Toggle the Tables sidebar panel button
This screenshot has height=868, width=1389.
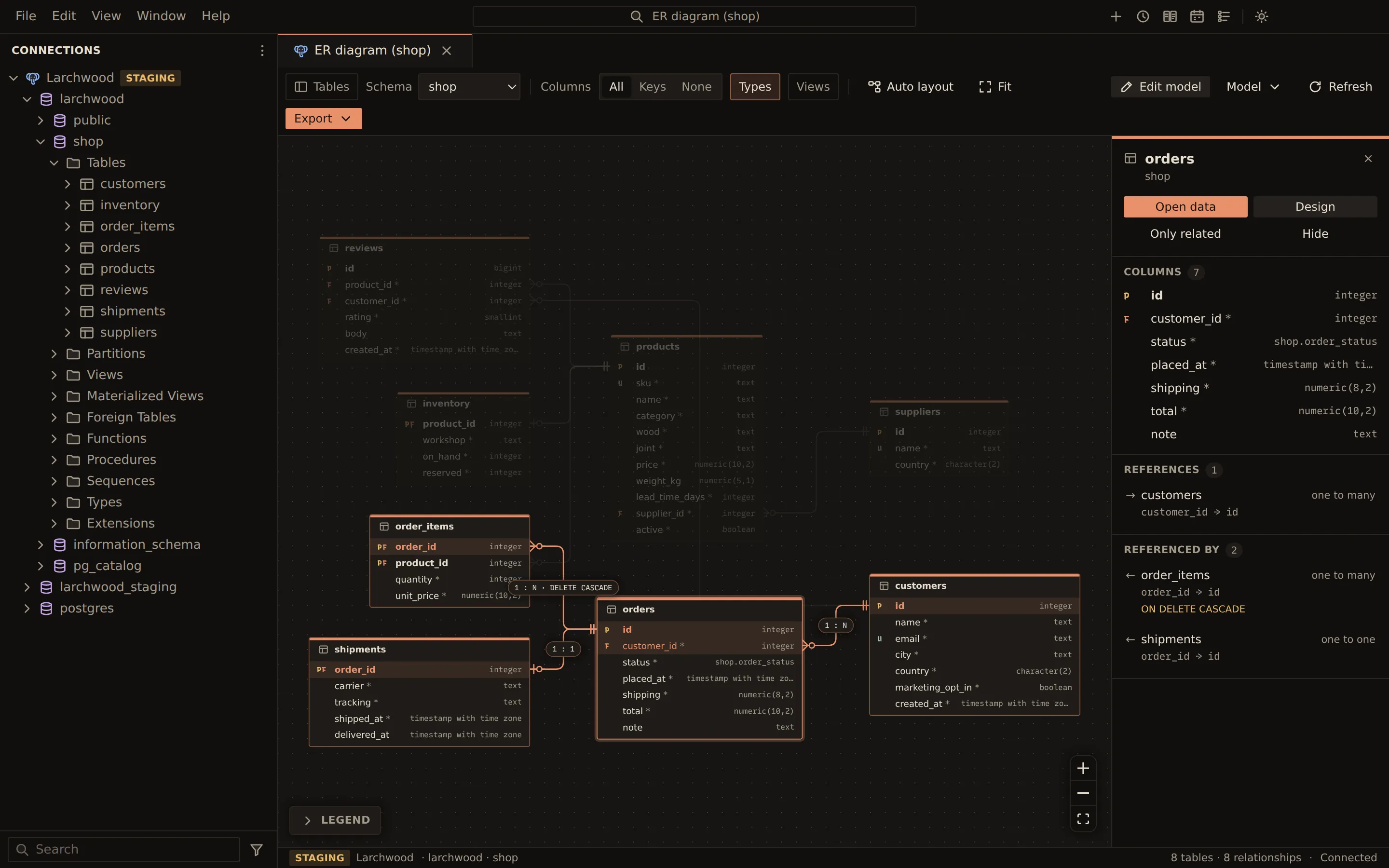pos(321,87)
